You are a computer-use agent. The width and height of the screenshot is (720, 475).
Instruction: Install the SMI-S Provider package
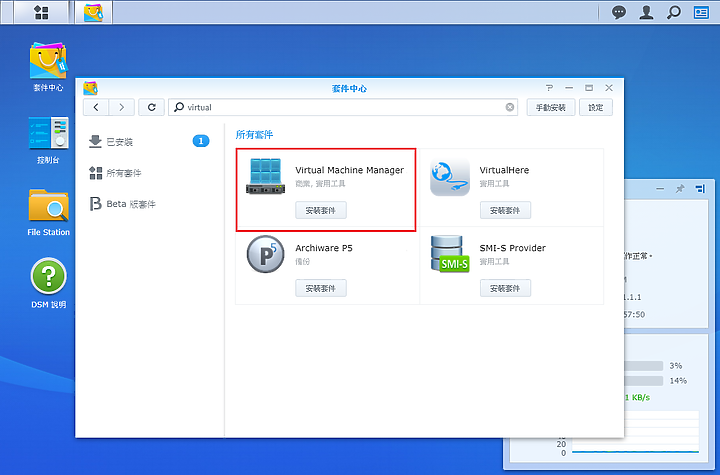click(505, 288)
